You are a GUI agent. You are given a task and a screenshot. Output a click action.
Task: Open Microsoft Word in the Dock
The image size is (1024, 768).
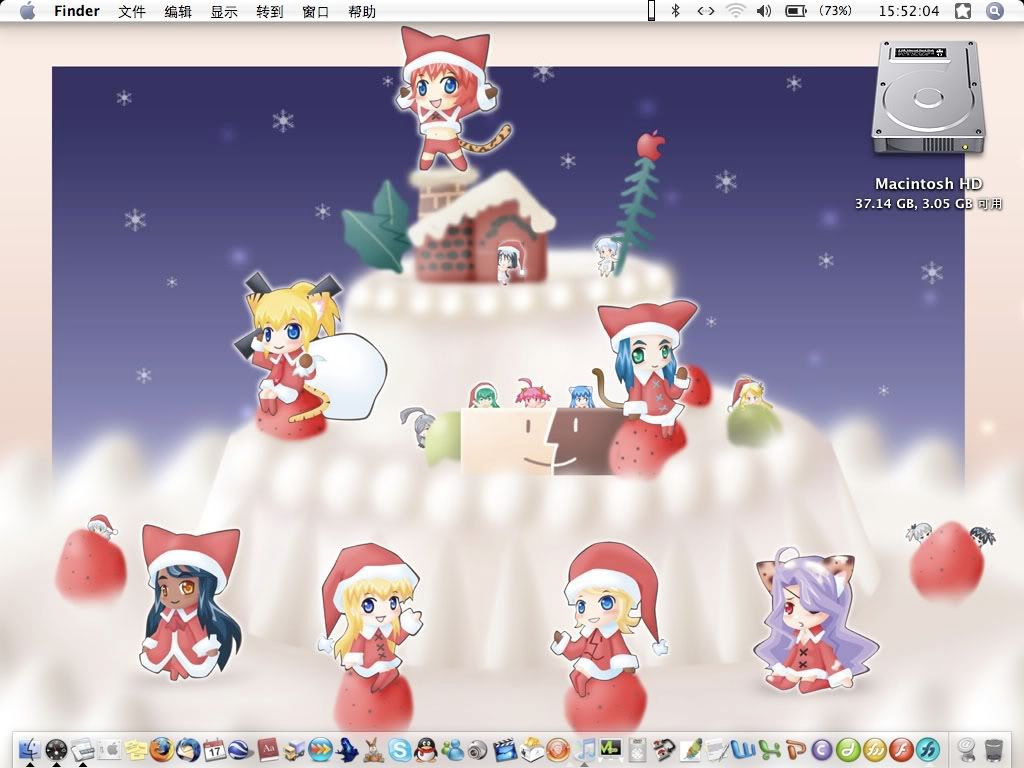point(743,749)
